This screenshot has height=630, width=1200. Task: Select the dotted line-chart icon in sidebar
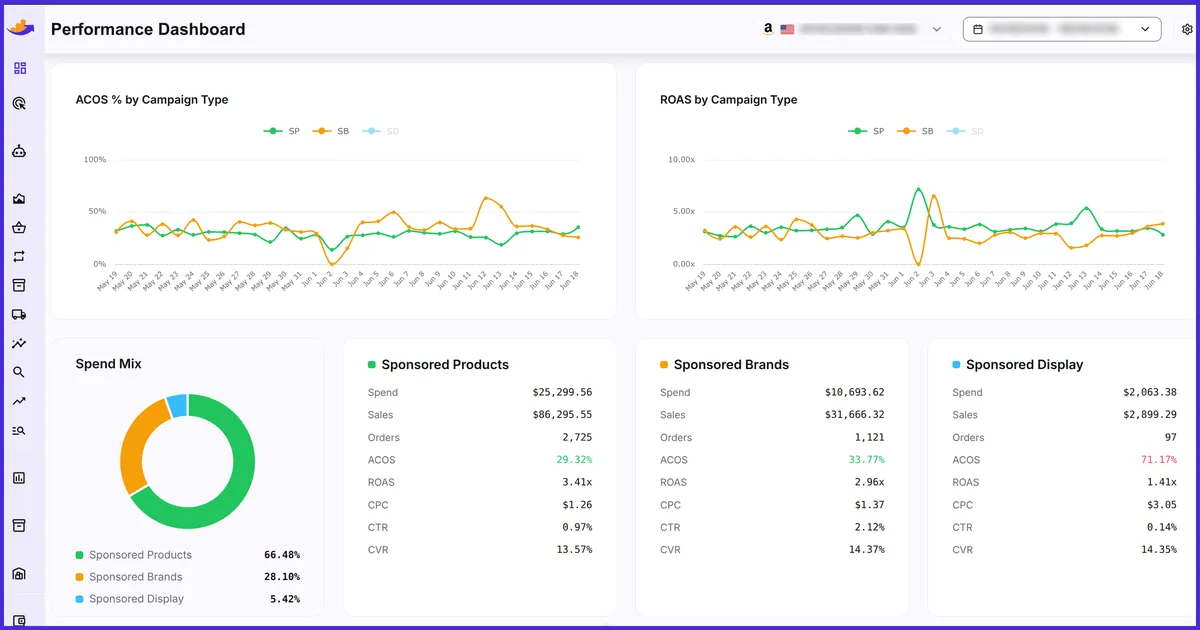click(19, 343)
